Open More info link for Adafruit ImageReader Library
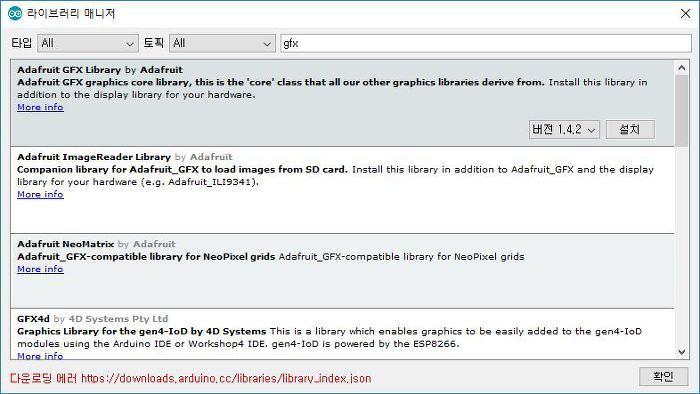Viewport: 700px width, 394px height. [40, 194]
